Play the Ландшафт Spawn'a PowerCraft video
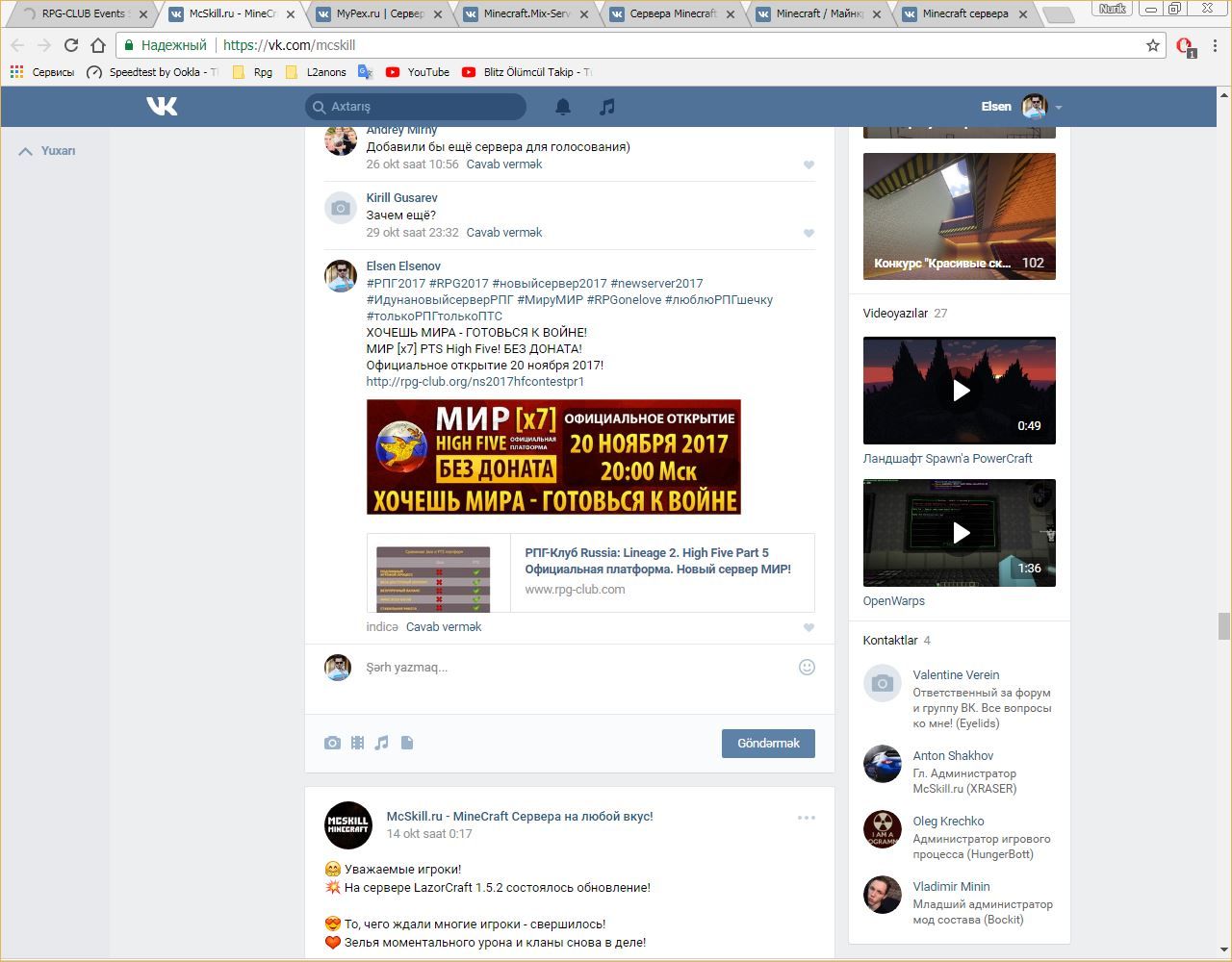This screenshot has height=962, width=1232. pos(959,391)
